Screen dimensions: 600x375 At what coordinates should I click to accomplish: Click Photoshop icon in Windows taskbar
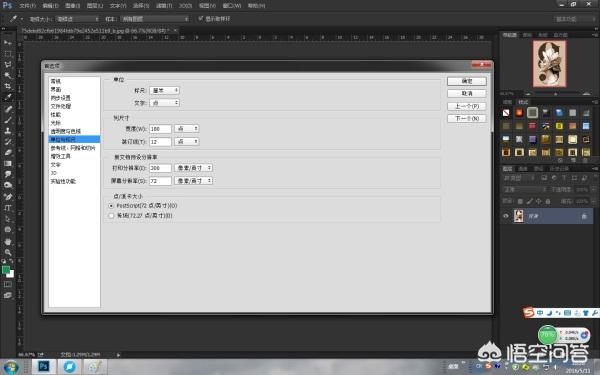(43, 367)
